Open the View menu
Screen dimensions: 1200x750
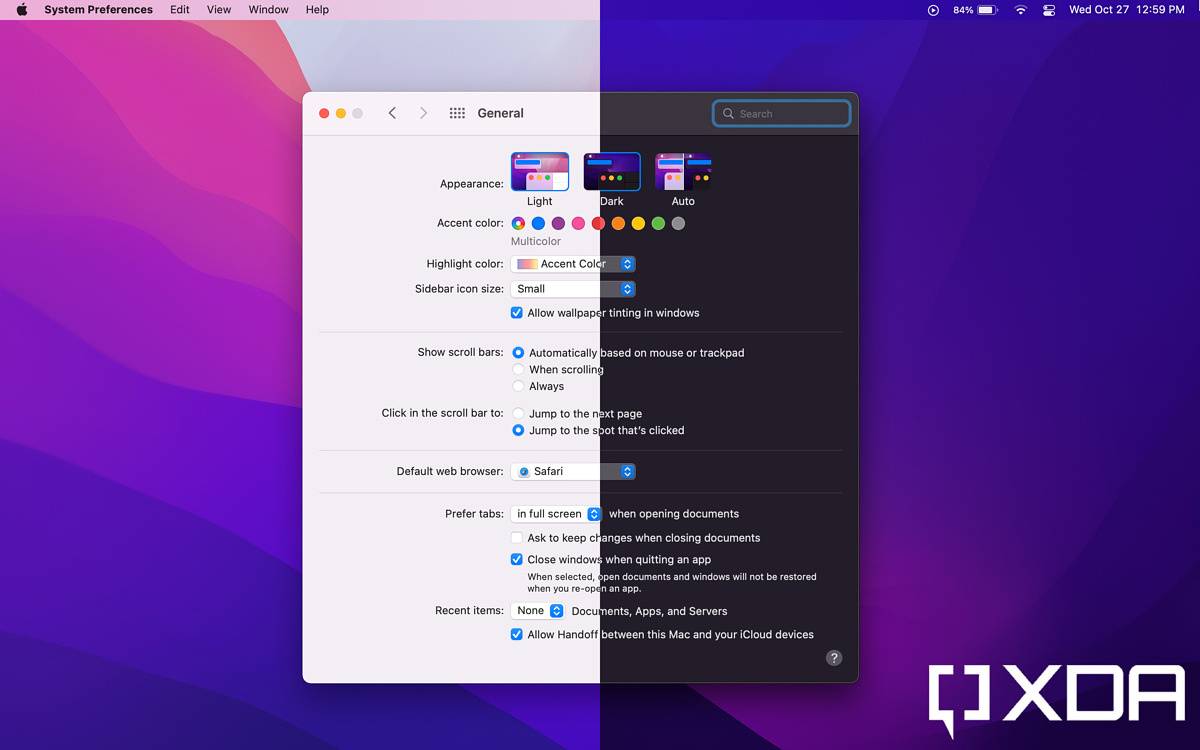(x=219, y=10)
